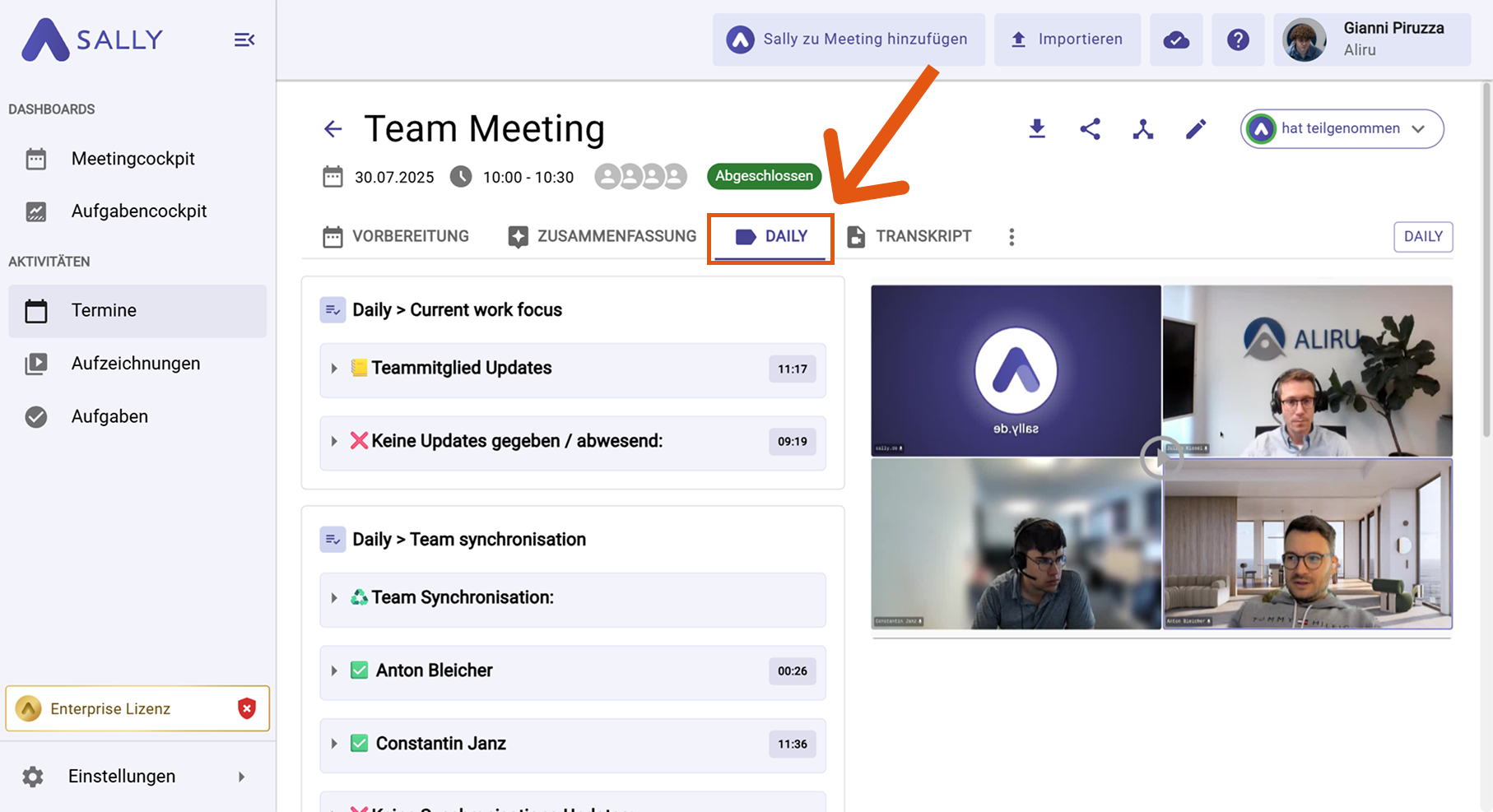1493x812 pixels.
Task: Click the Team Meeting title
Action: coord(484,129)
